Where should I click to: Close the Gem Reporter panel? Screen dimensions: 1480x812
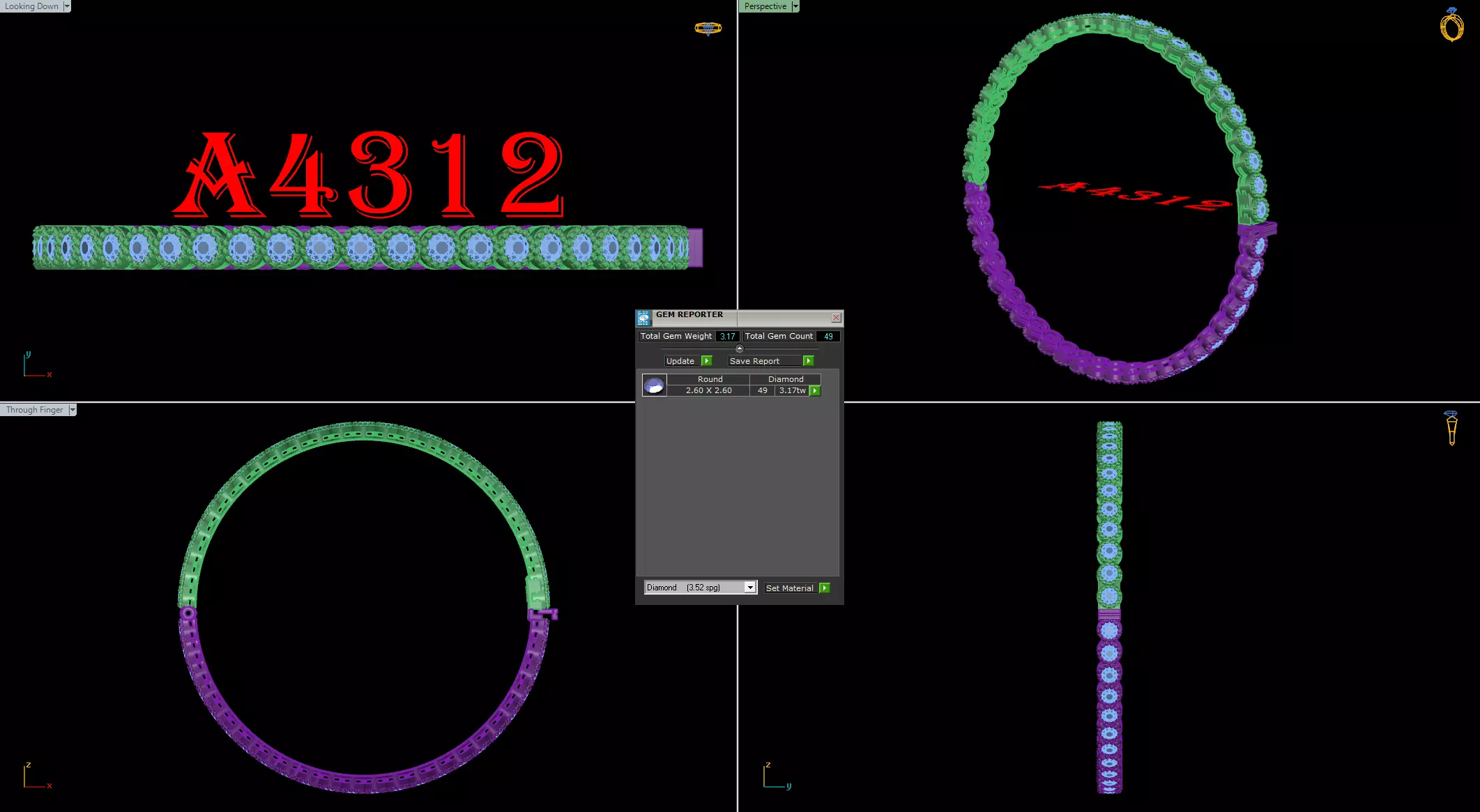pos(836,318)
